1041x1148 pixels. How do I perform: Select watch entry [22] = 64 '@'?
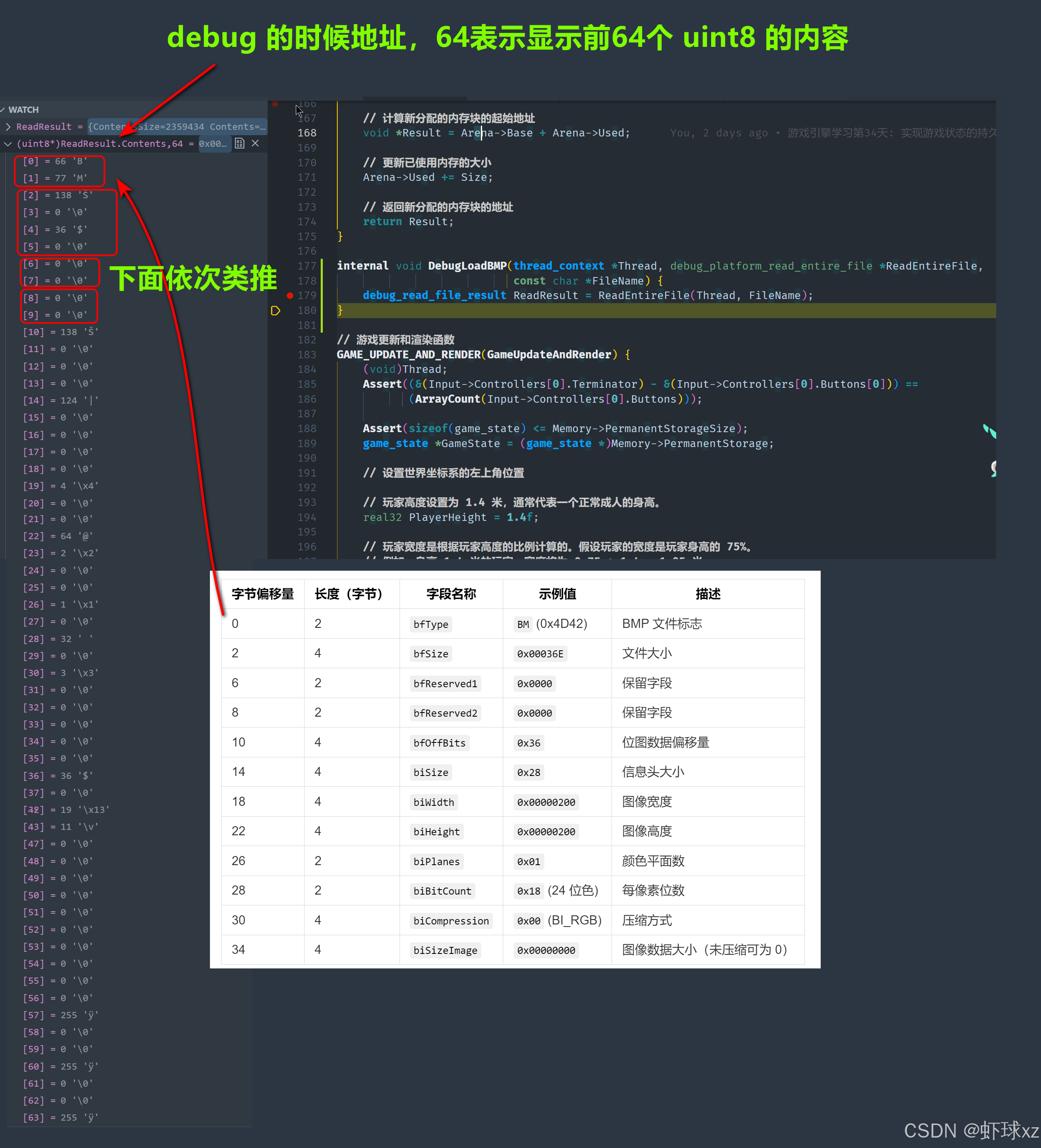tap(58, 536)
